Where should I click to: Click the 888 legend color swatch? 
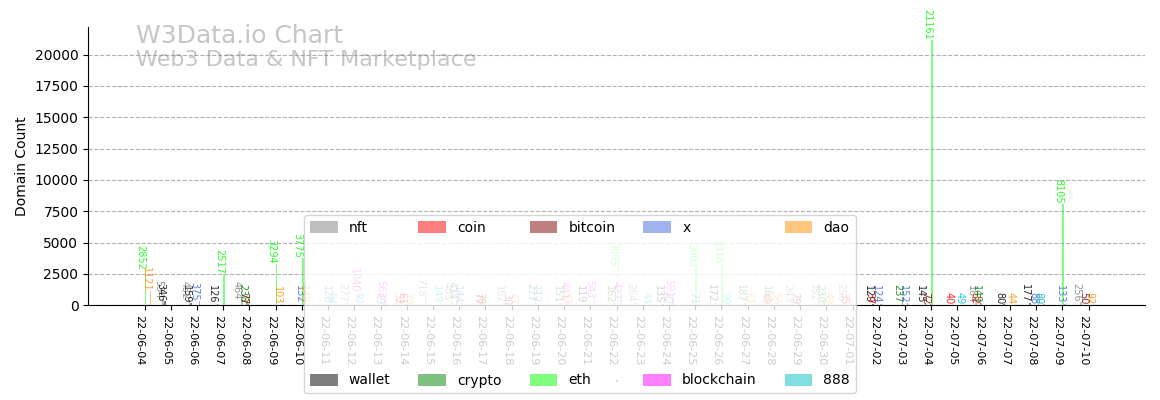[799, 380]
